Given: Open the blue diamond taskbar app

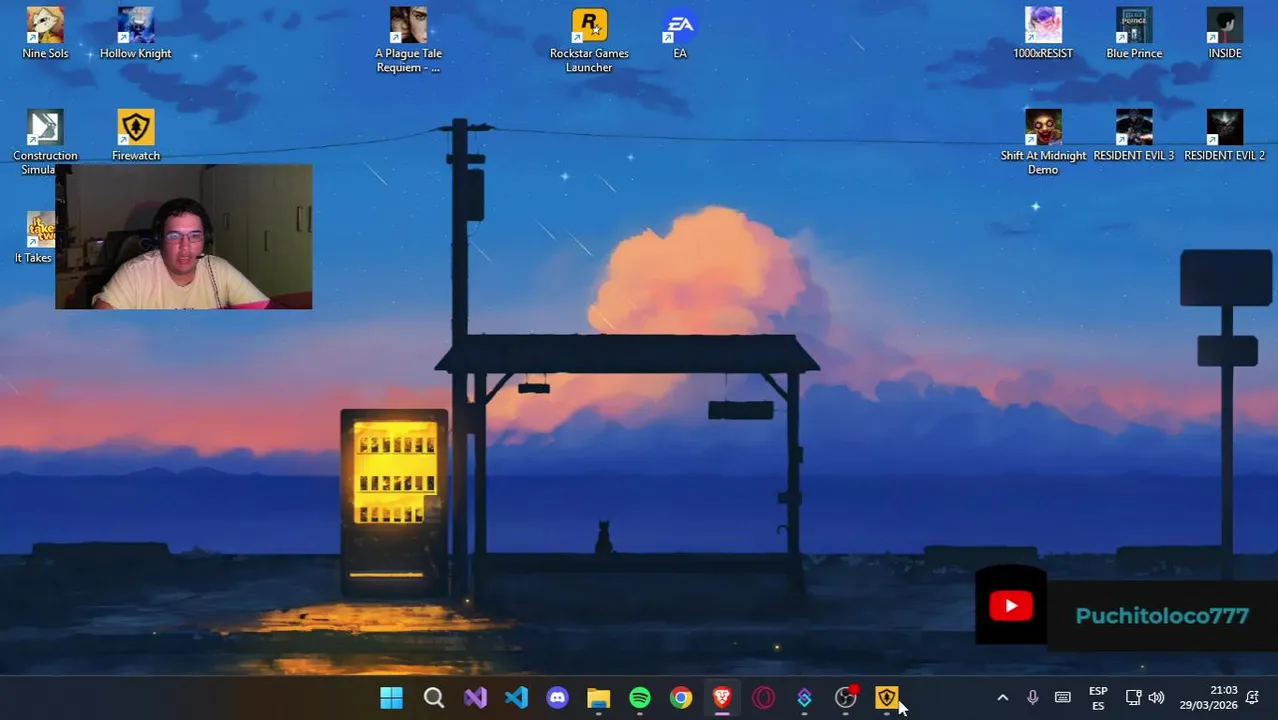Looking at the screenshot, I should tap(804, 698).
